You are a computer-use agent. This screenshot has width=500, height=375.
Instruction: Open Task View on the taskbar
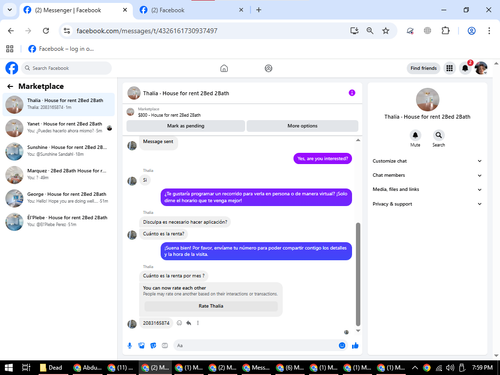26,368
